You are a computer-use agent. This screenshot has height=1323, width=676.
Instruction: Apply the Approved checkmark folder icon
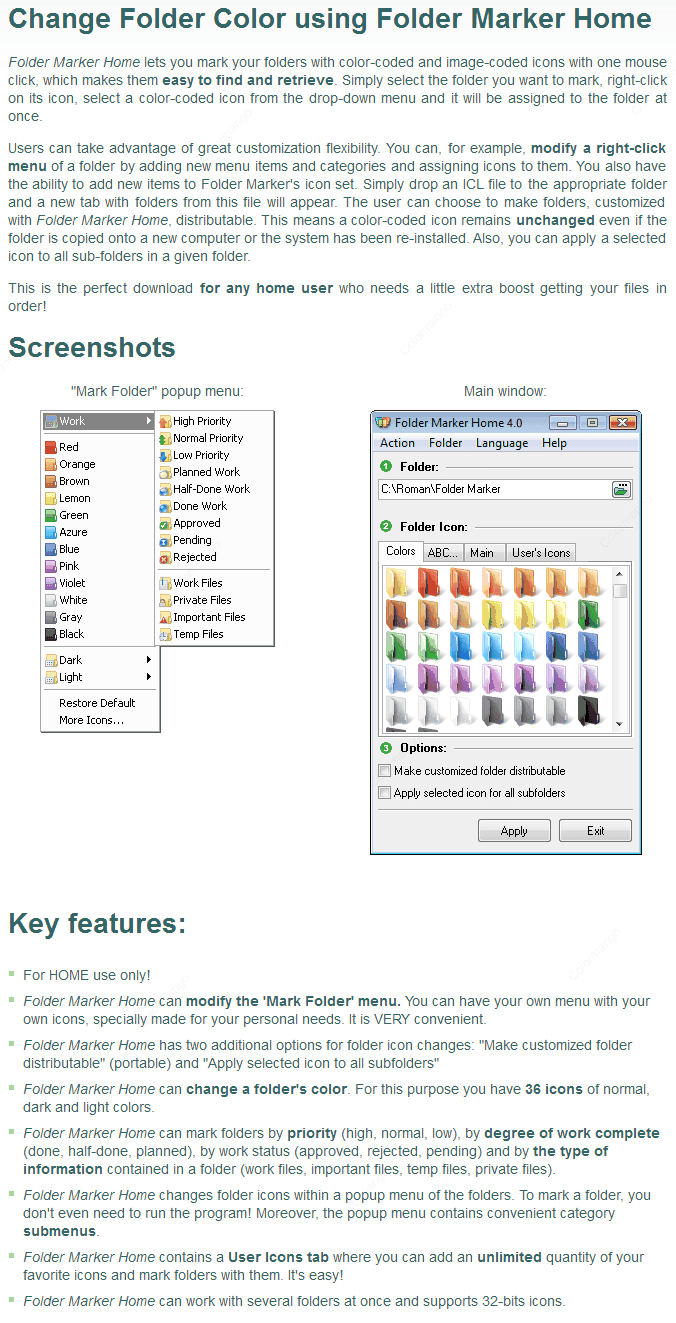tap(191, 523)
